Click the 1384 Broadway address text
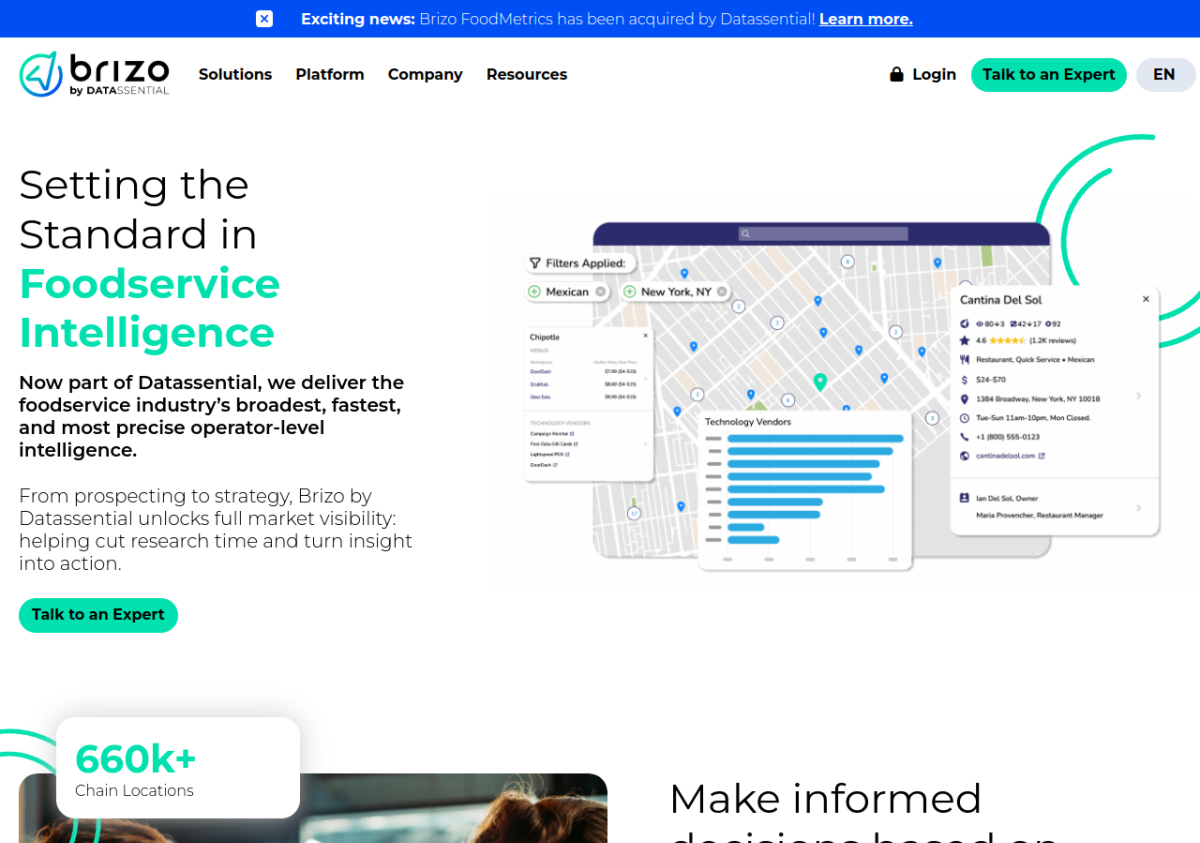The width and height of the screenshot is (1200, 843). pyautogui.click(x=1038, y=399)
